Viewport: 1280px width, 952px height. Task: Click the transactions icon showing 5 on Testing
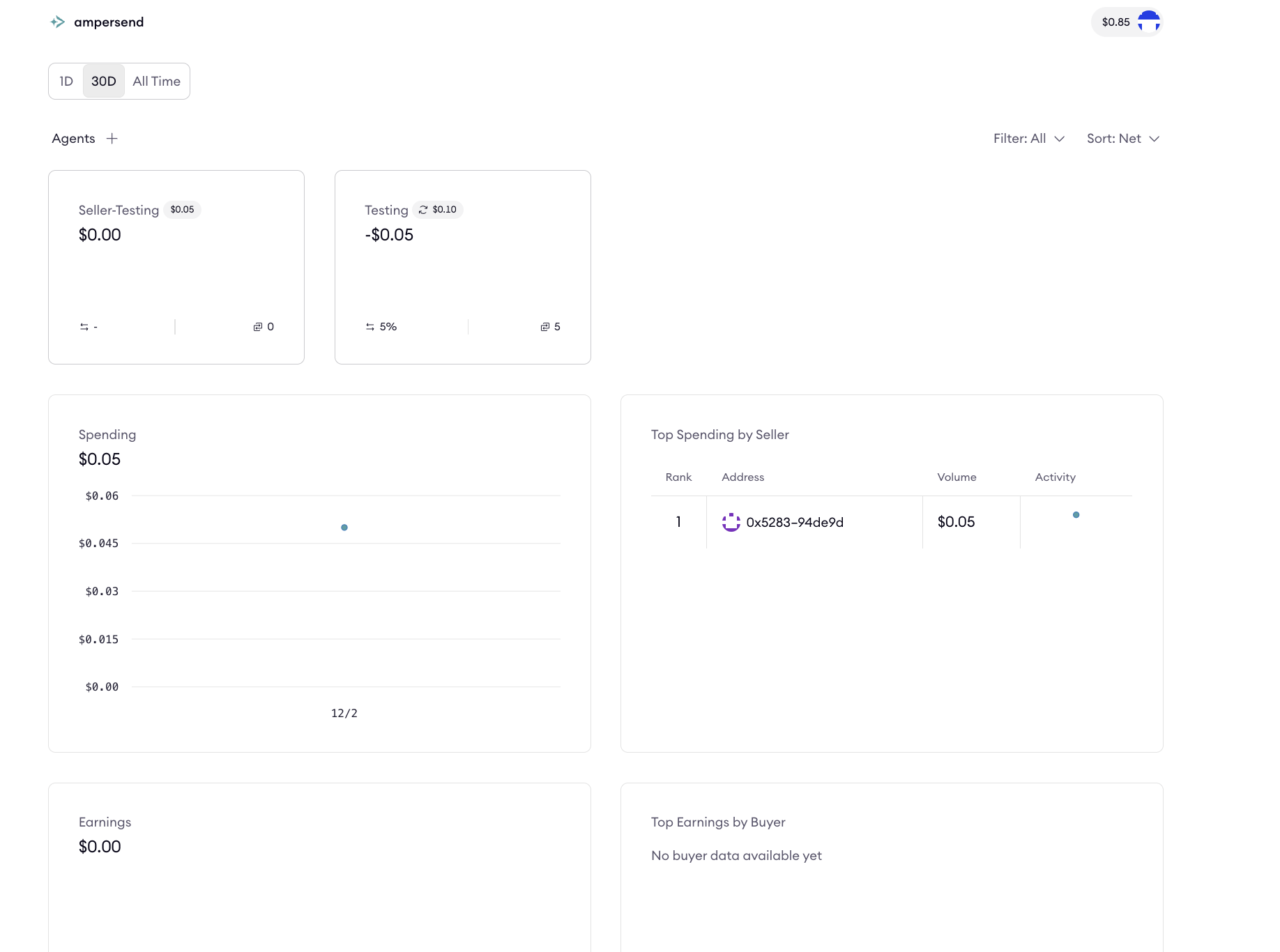544,326
